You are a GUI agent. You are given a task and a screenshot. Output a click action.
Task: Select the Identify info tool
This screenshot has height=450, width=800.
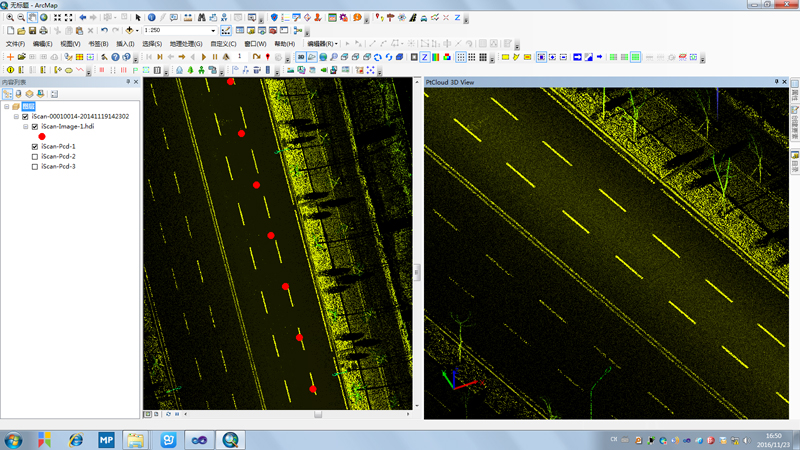coord(152,18)
